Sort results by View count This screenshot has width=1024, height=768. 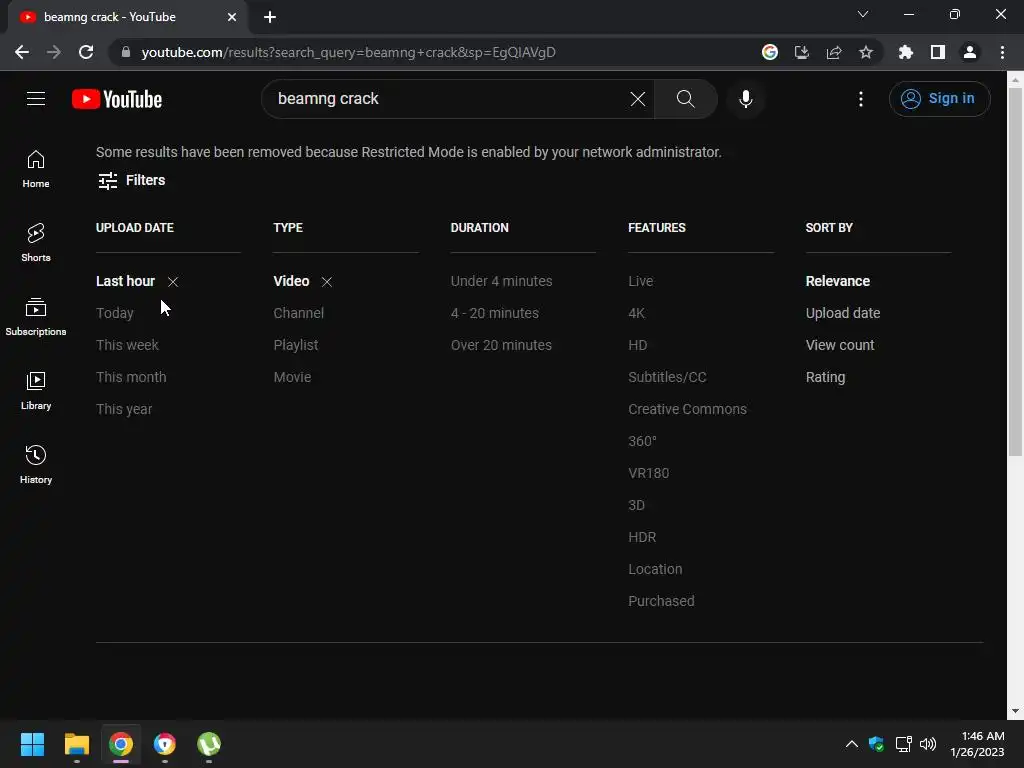pos(840,345)
